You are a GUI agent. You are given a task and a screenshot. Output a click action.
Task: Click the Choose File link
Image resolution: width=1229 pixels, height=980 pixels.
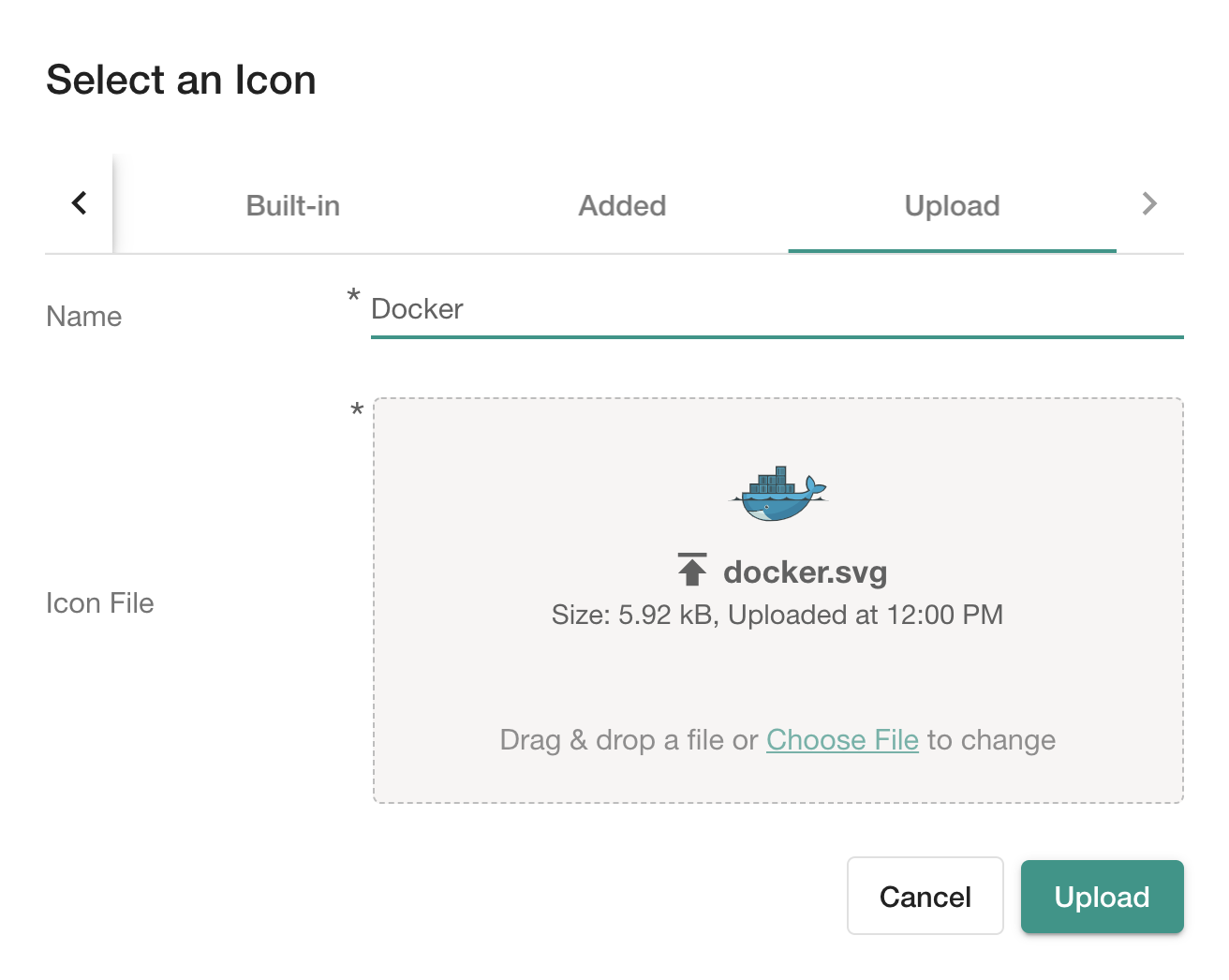pyautogui.click(x=842, y=740)
